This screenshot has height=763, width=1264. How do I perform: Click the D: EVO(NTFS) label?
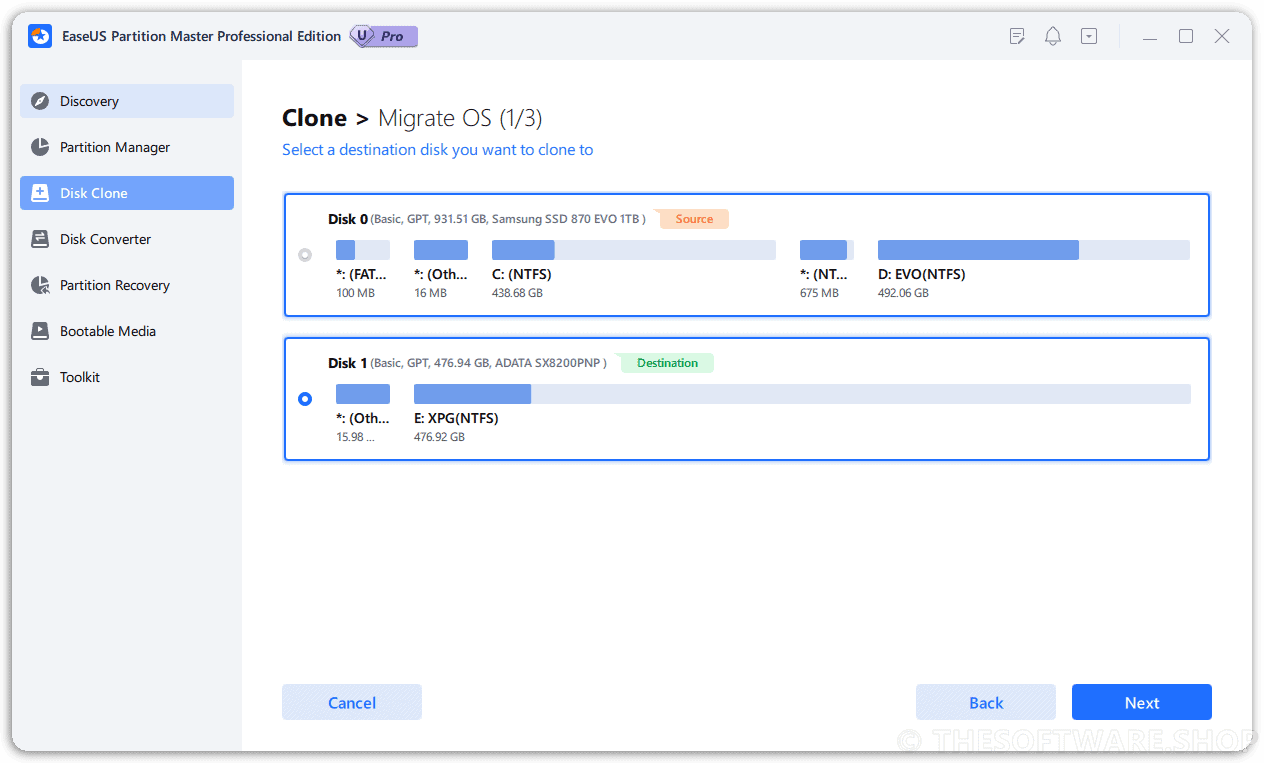click(922, 274)
